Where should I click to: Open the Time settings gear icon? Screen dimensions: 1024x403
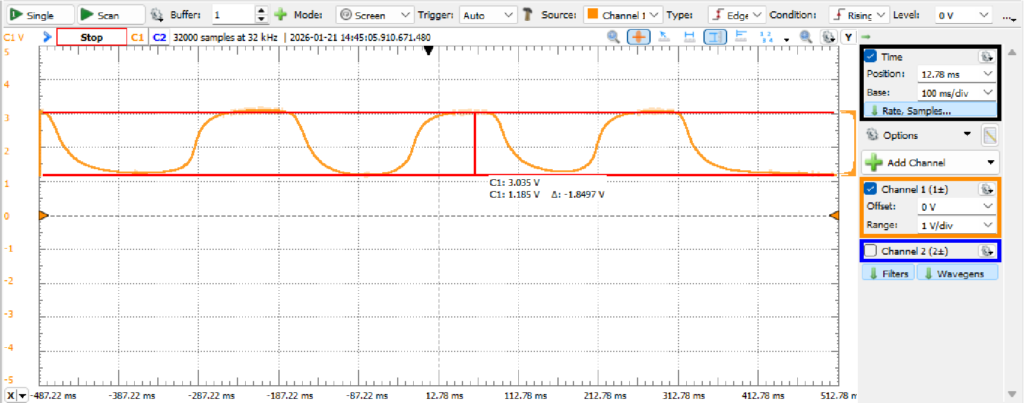tap(986, 57)
